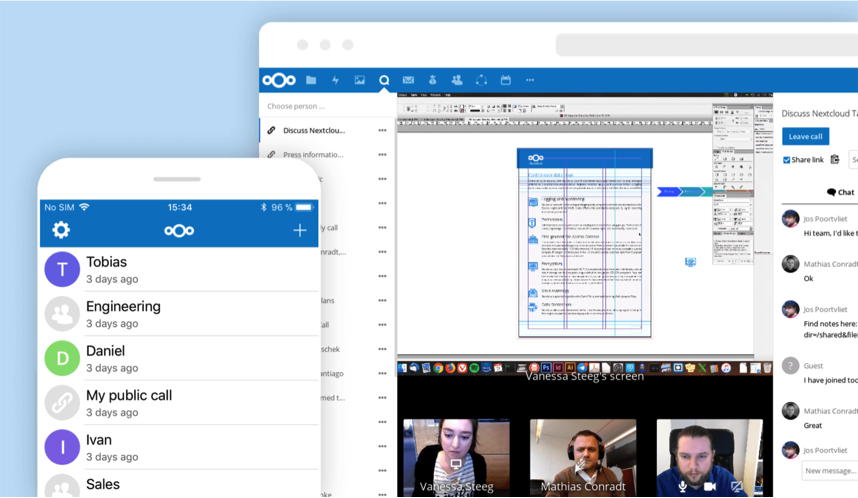Click screen icon on Vanessa Steeg video

coord(455,464)
